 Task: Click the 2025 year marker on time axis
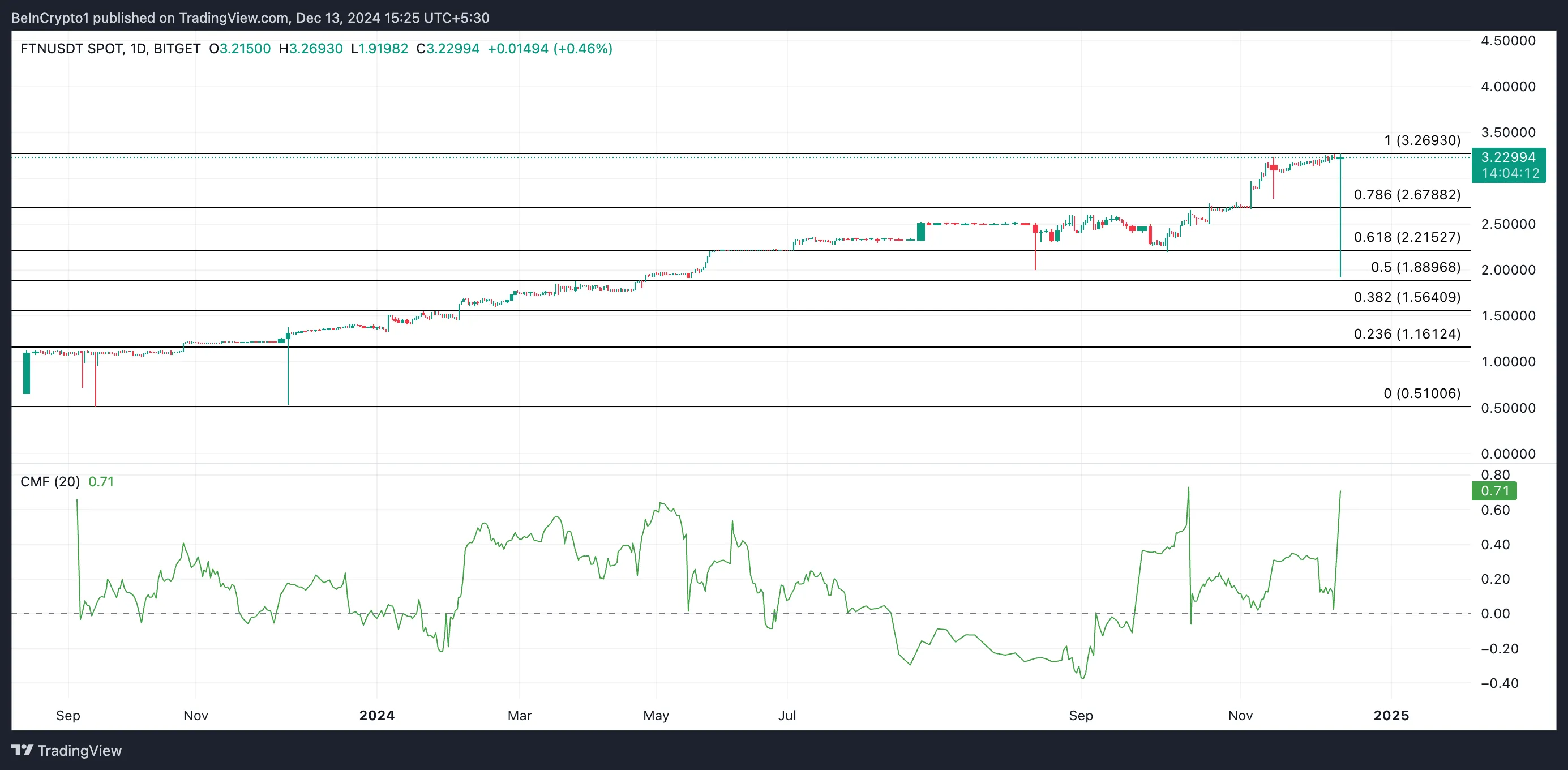pos(1391,715)
